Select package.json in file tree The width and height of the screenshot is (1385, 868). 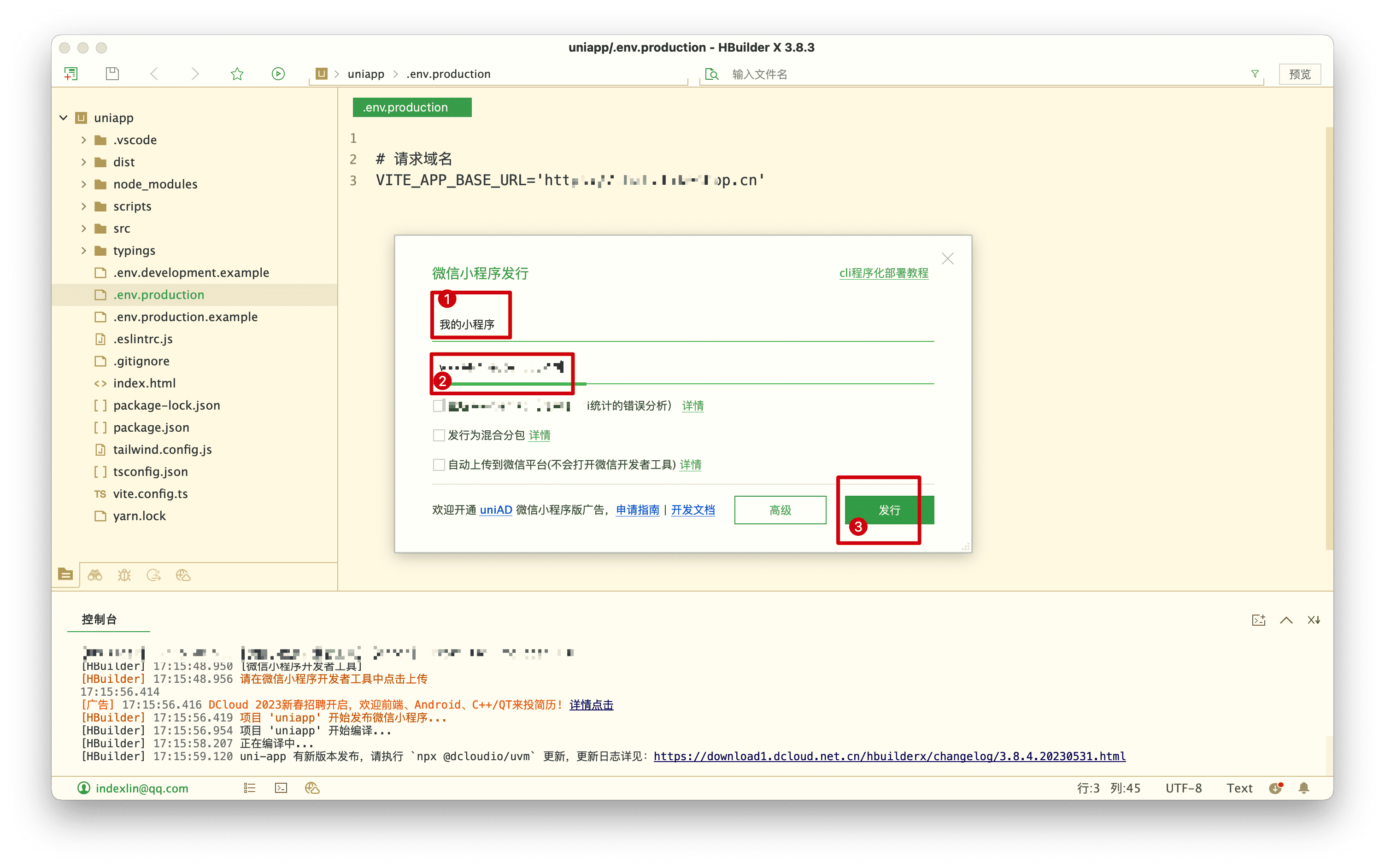[x=151, y=428]
